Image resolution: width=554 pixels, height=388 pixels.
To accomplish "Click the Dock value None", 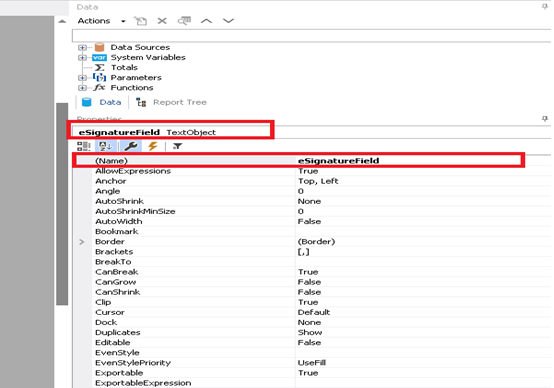I will pos(309,323).
